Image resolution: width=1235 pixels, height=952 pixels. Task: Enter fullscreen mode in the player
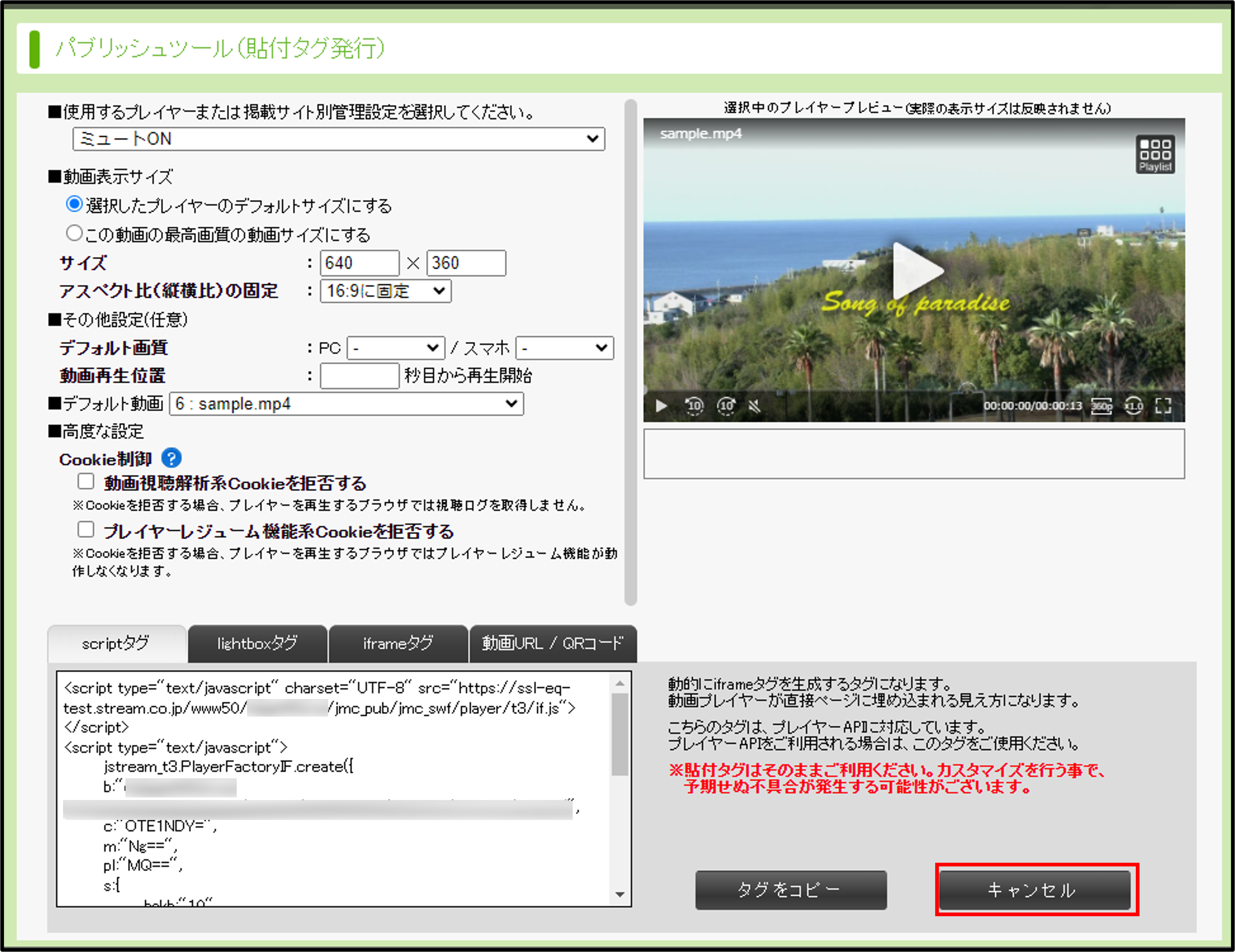[1163, 406]
